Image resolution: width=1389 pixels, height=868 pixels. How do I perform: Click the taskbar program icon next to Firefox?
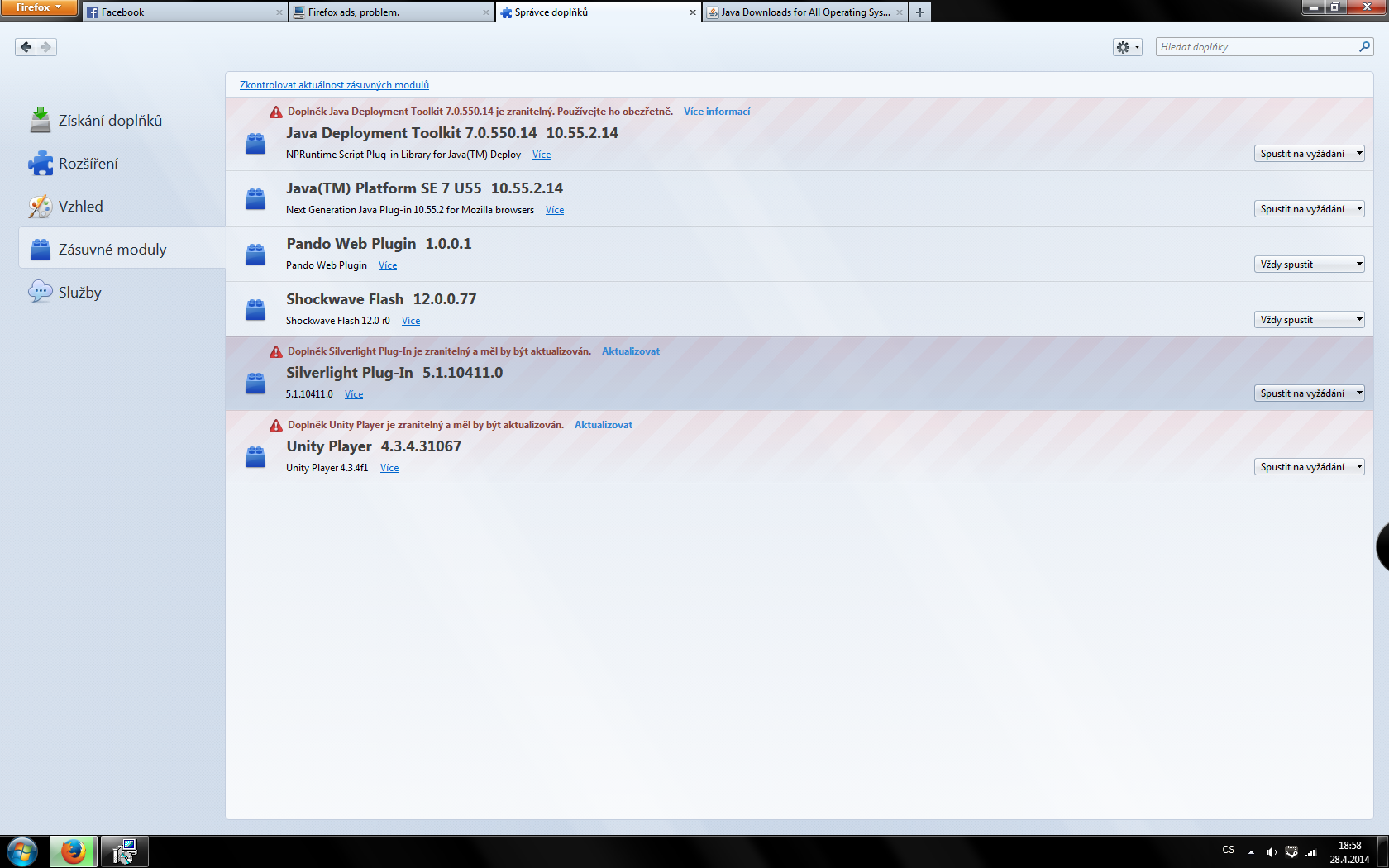[x=125, y=851]
